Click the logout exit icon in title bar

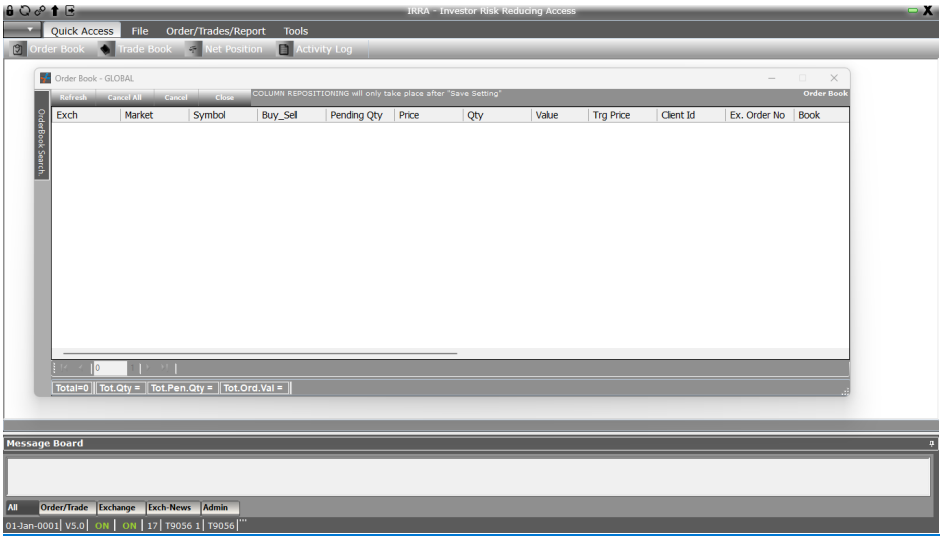(70, 10)
